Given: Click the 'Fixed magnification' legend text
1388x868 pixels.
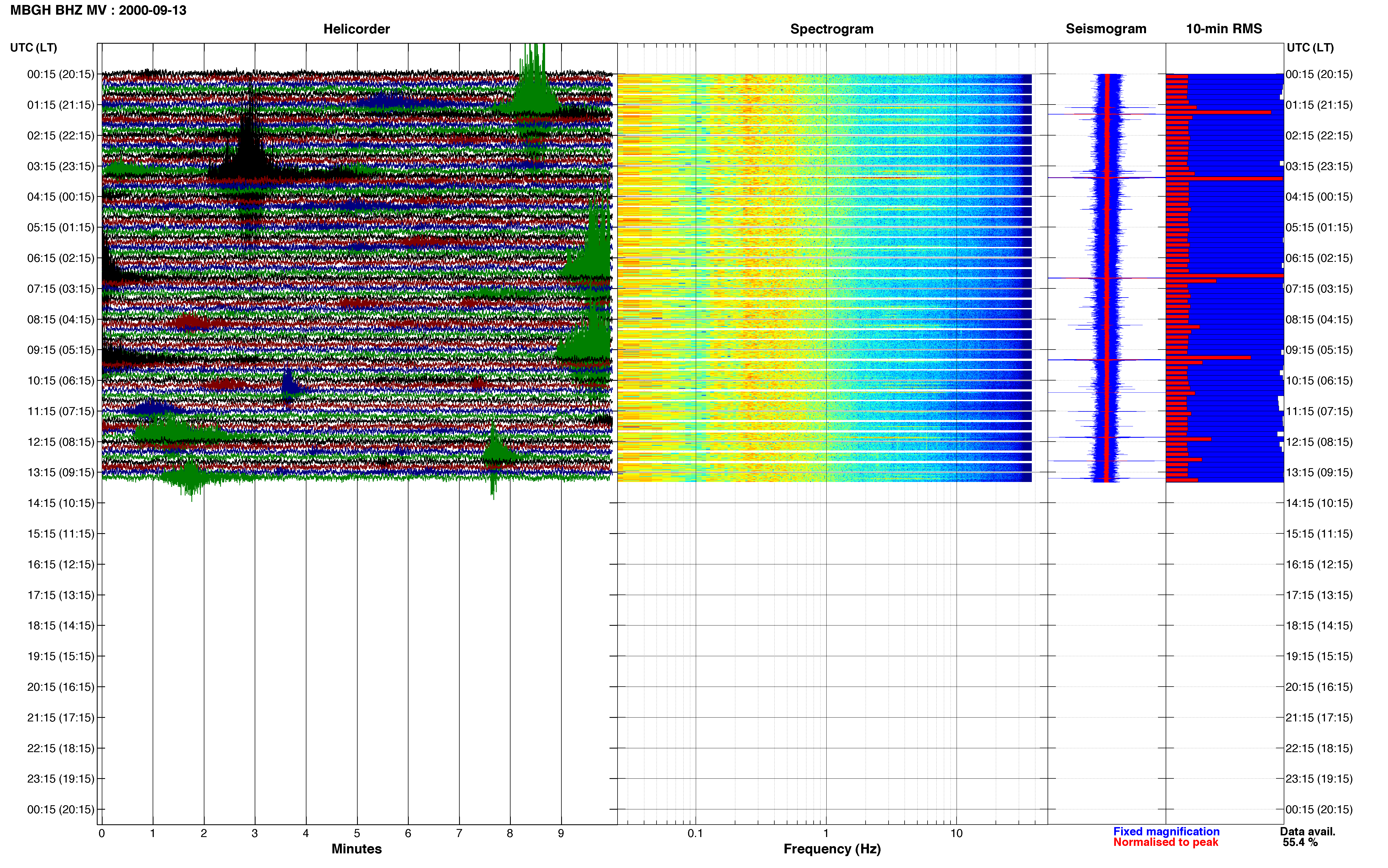Looking at the screenshot, I should coord(1166,831).
